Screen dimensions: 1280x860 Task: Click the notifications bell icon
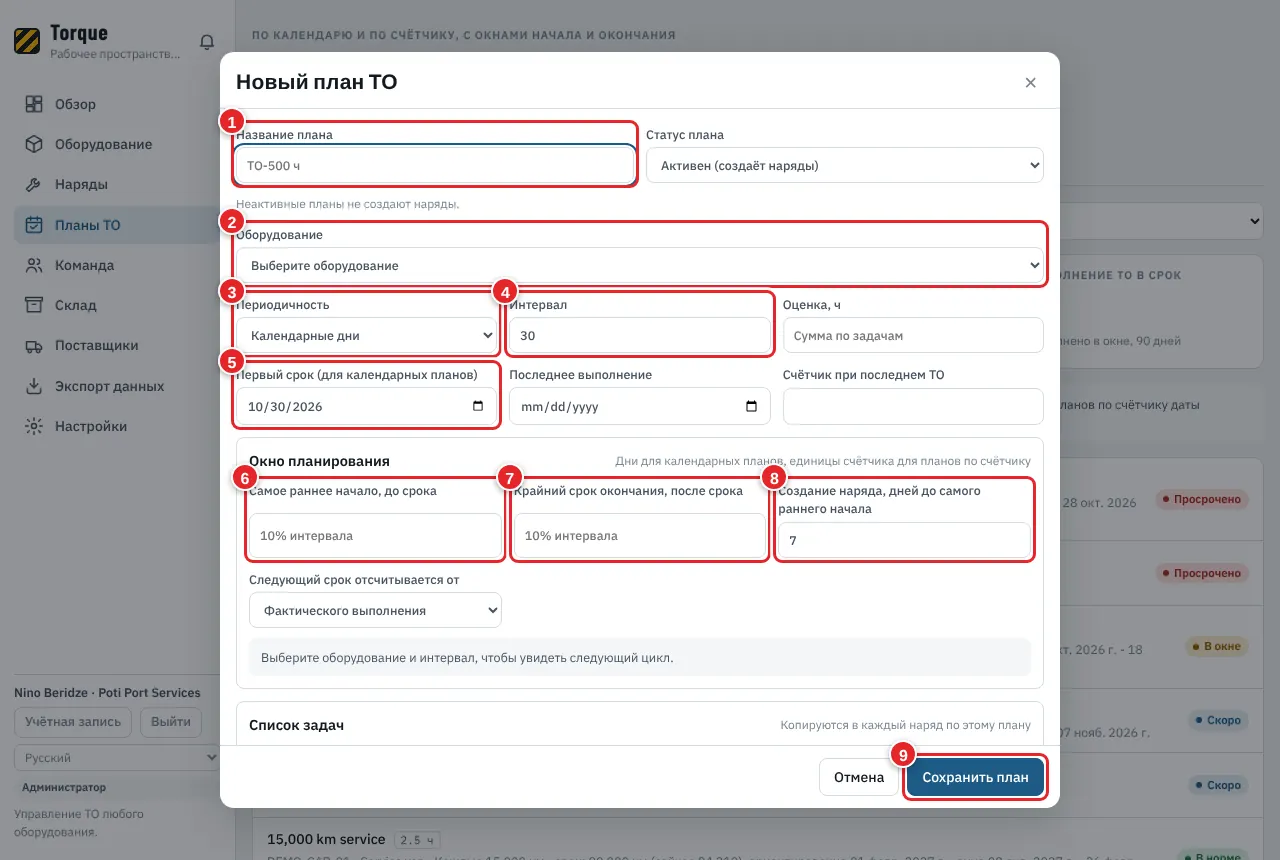pyautogui.click(x=207, y=42)
